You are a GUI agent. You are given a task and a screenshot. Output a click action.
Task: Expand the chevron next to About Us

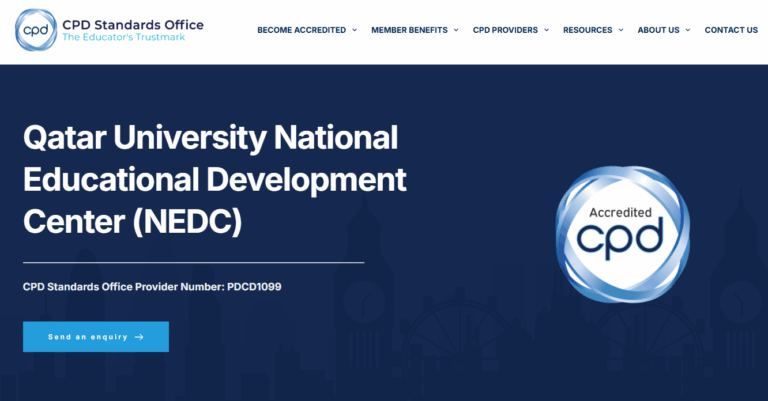click(x=688, y=30)
